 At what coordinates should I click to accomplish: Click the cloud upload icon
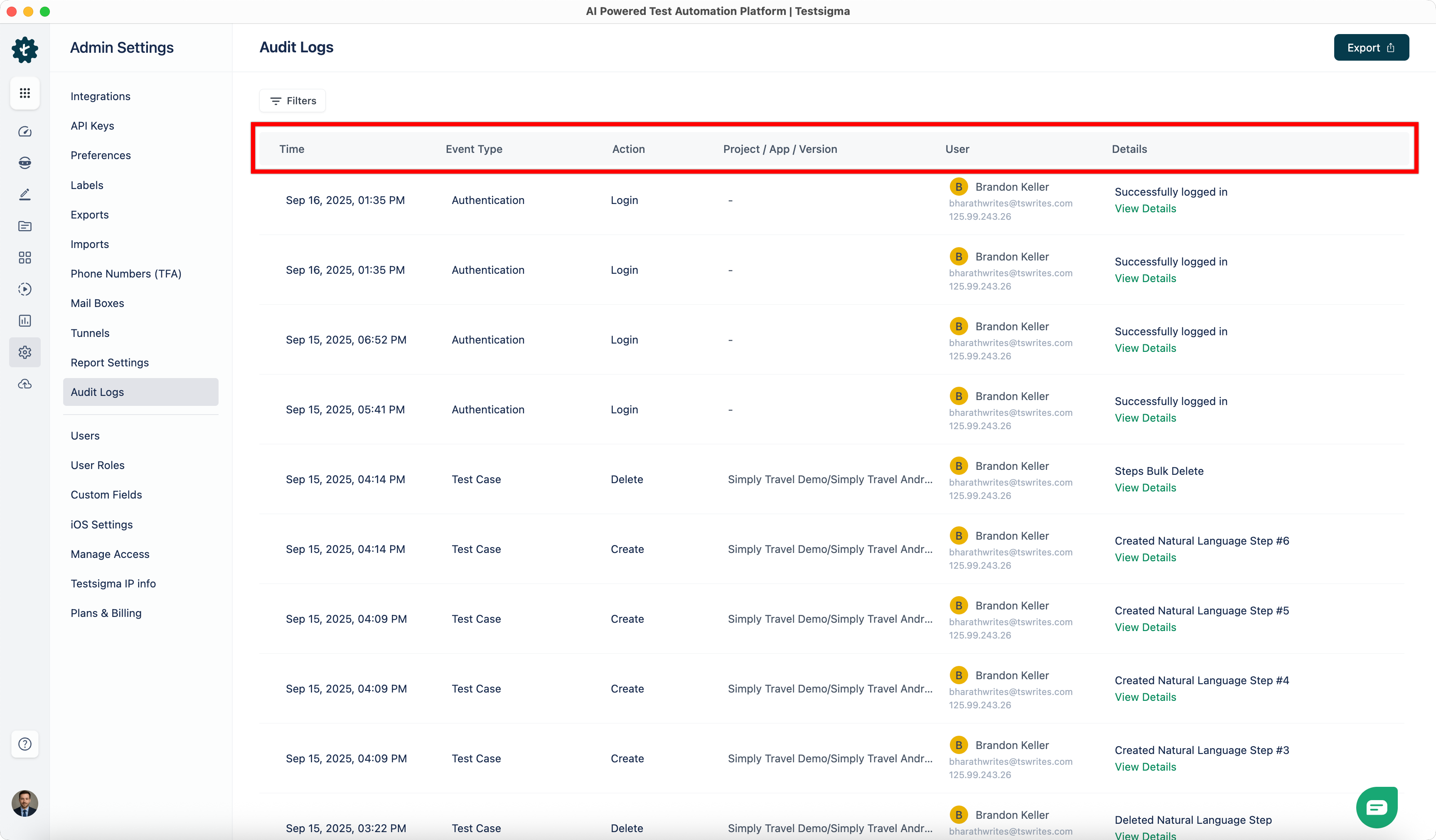(25, 384)
